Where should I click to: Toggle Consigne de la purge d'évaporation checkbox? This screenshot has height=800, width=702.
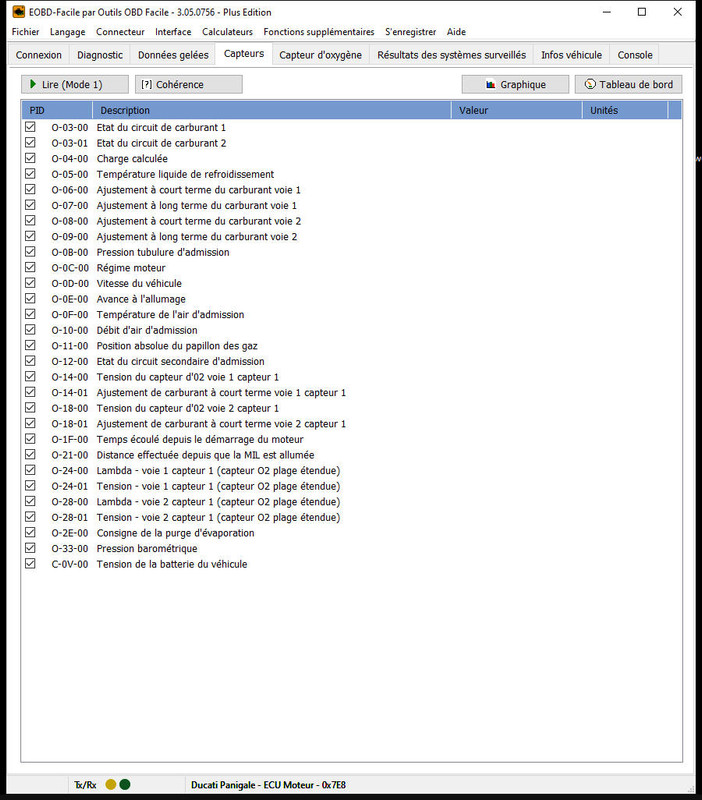[x=30, y=532]
